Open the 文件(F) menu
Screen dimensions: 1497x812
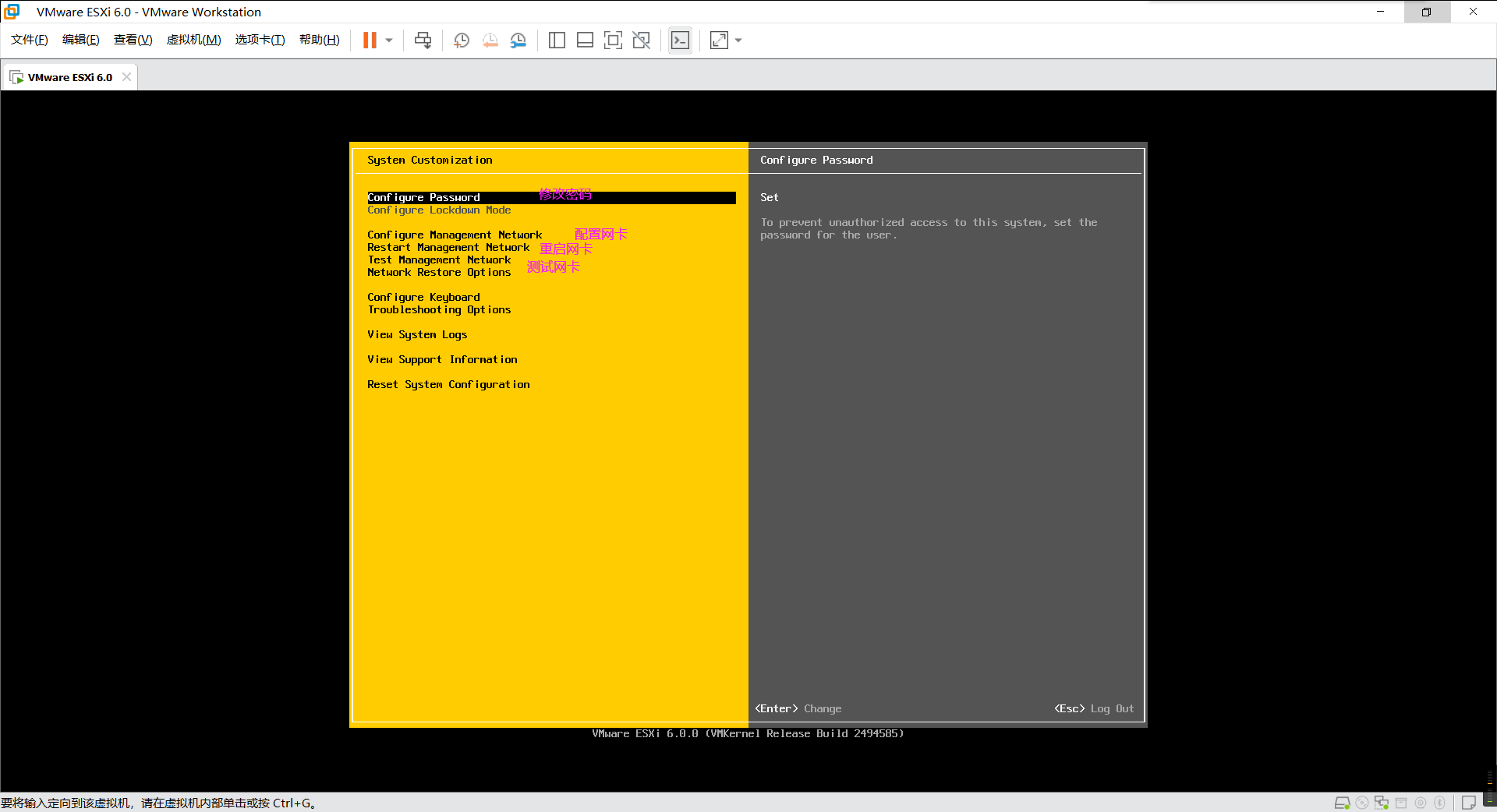click(x=30, y=40)
